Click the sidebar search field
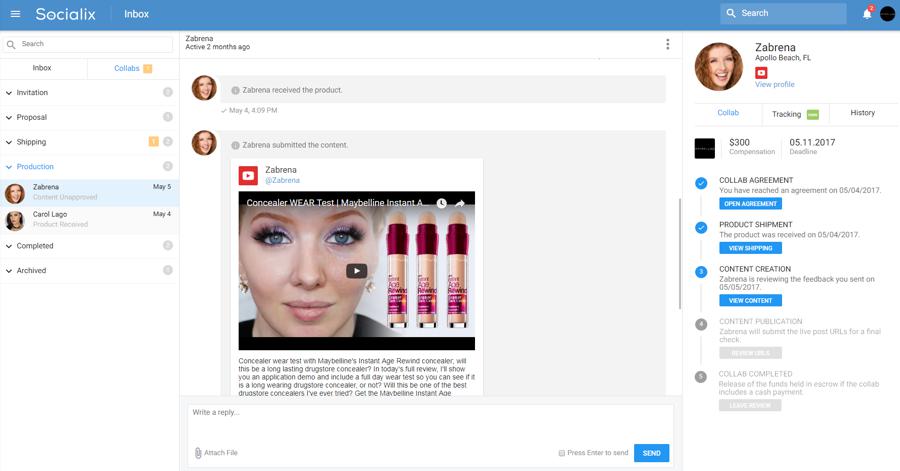This screenshot has height=471, width=900. tap(87, 44)
